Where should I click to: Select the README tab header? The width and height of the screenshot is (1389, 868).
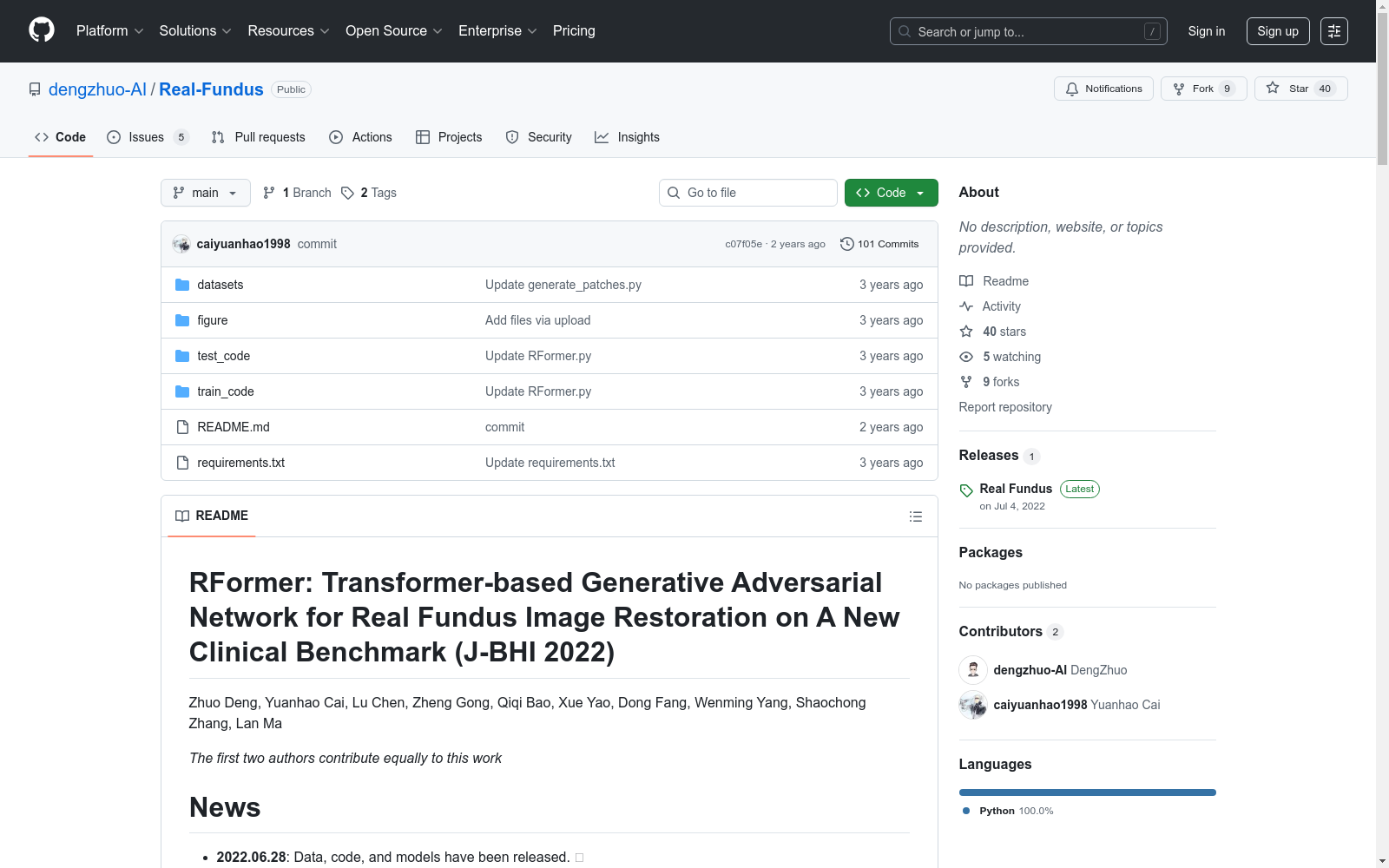[x=212, y=516]
